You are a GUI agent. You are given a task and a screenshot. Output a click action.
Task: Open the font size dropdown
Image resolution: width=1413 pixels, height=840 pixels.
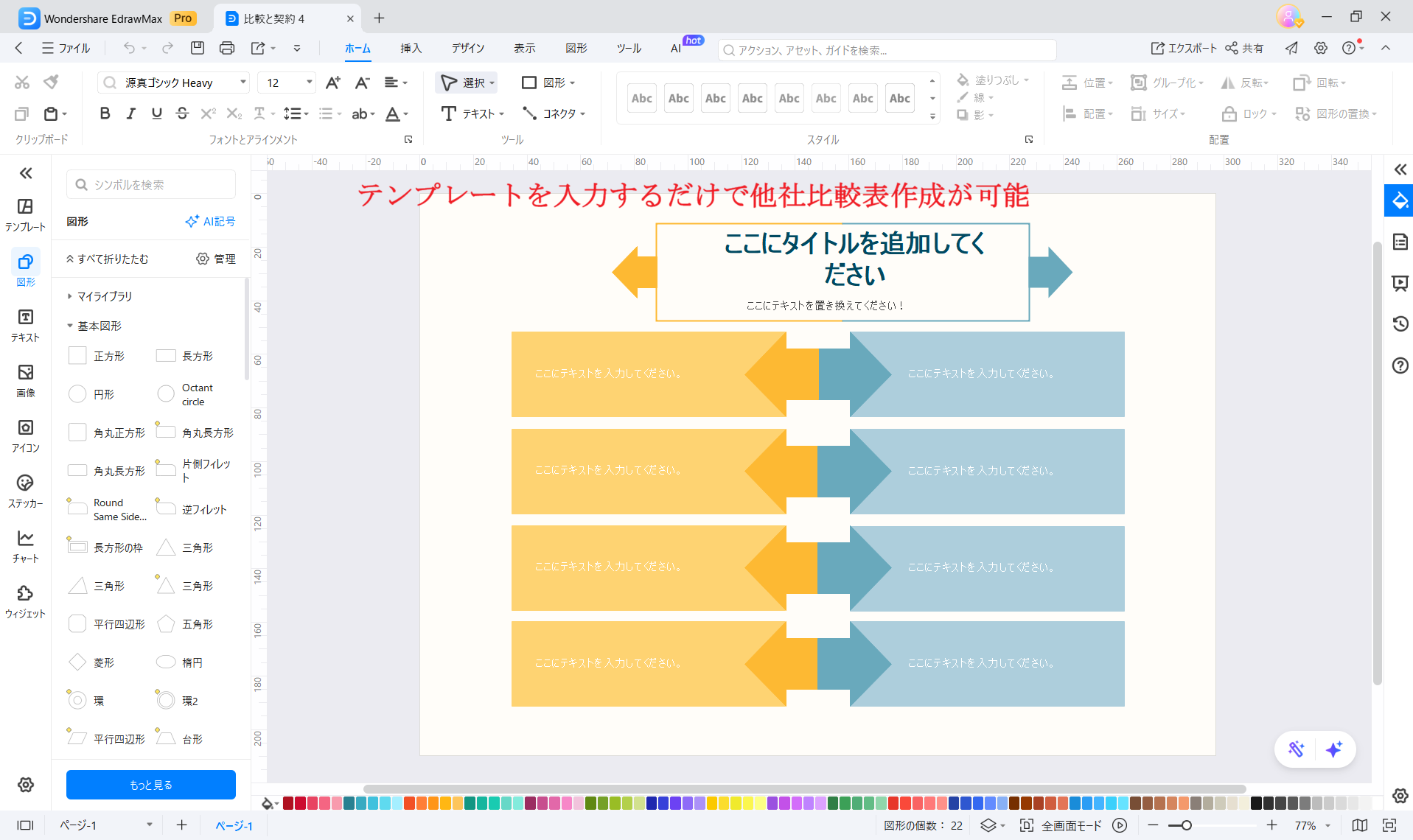pos(309,83)
